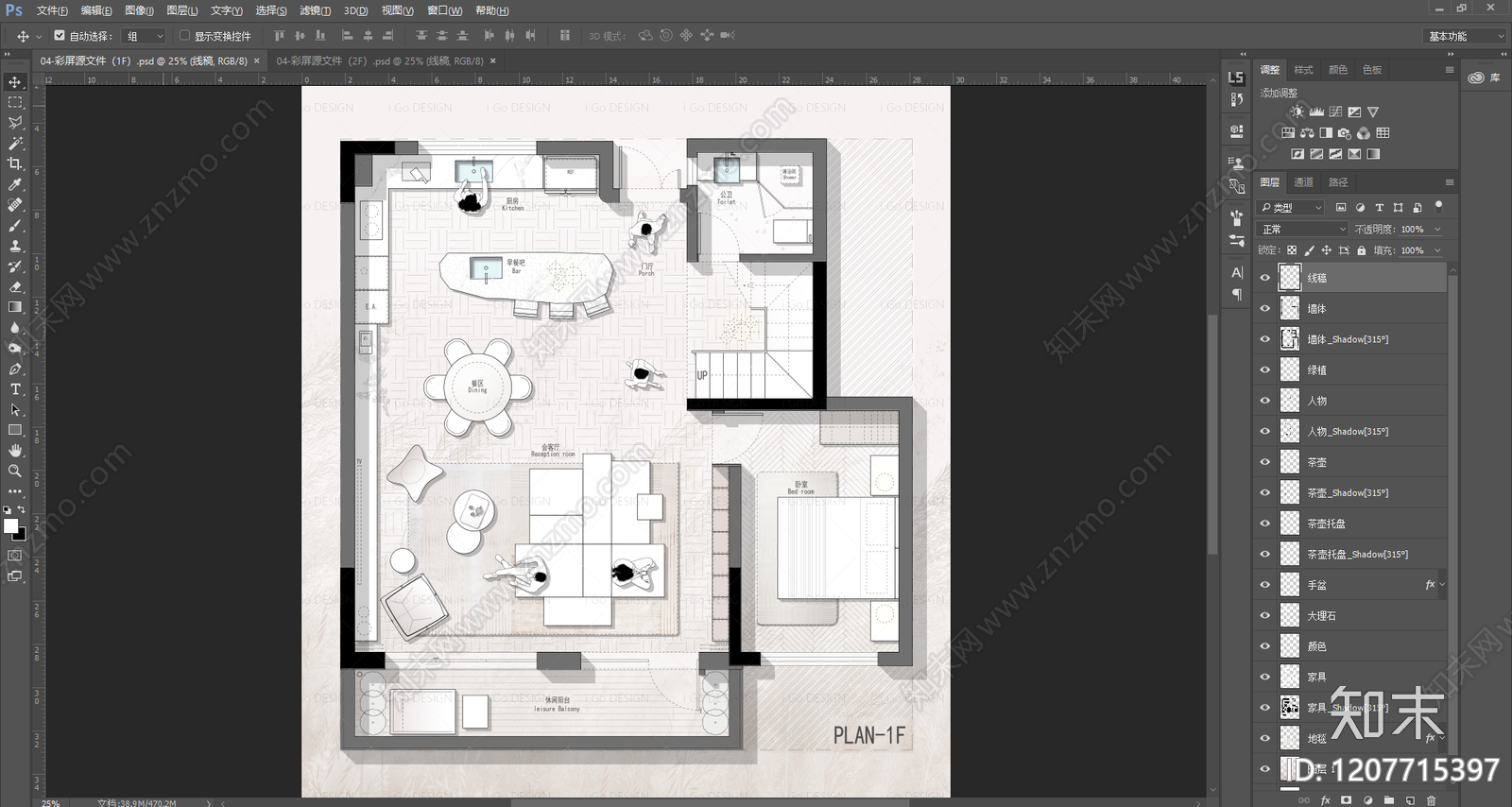Screen dimensions: 1512x807
Task: Select the Hand tool
Action: click(x=15, y=451)
